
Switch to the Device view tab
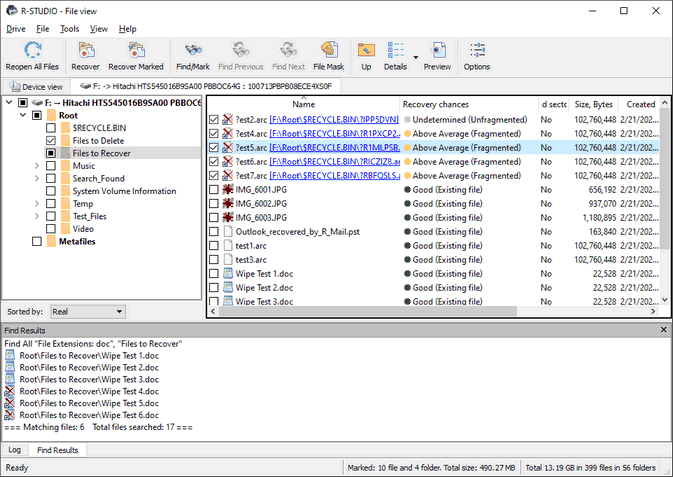coord(36,87)
